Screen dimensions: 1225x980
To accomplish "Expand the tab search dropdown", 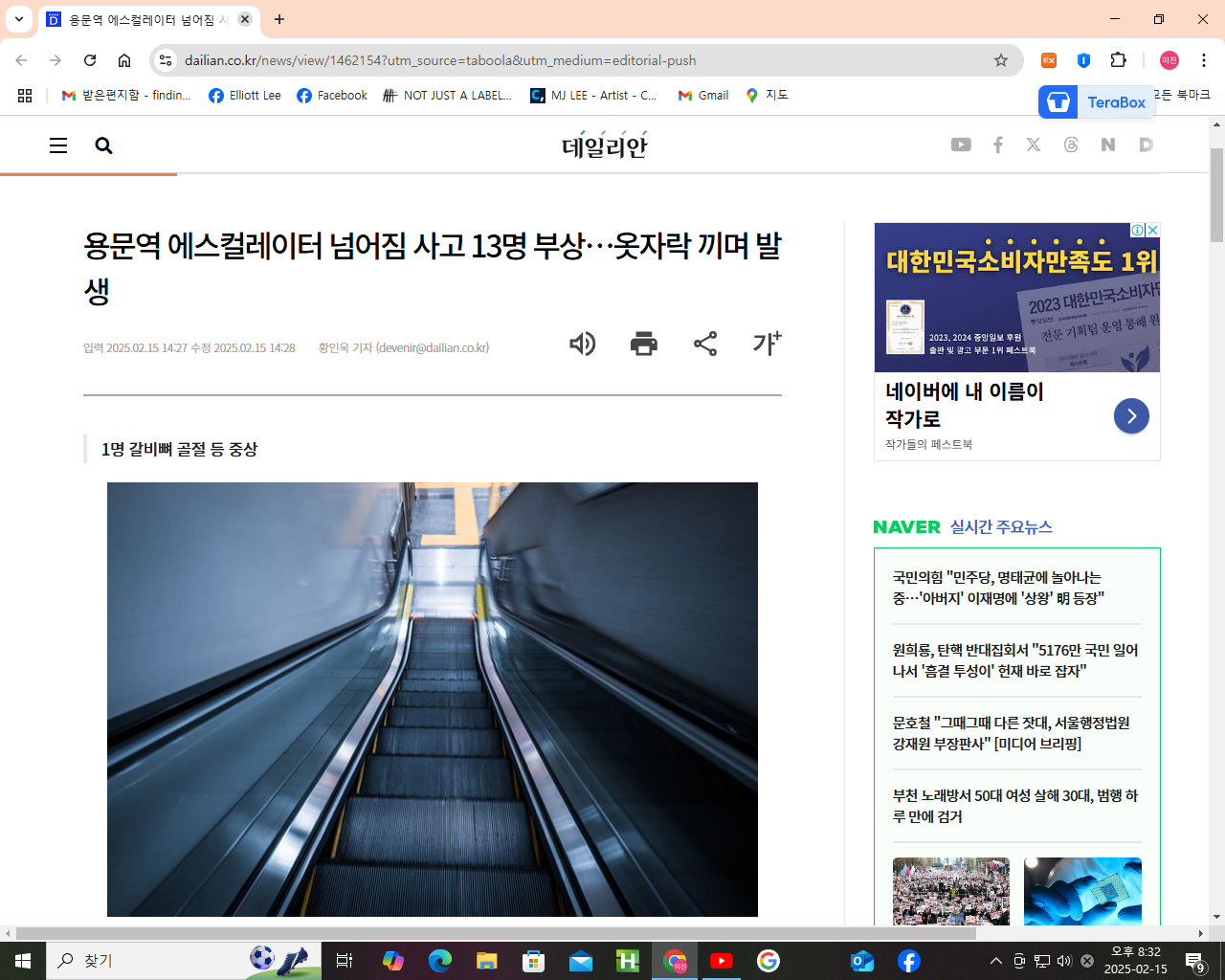I will coord(19,19).
